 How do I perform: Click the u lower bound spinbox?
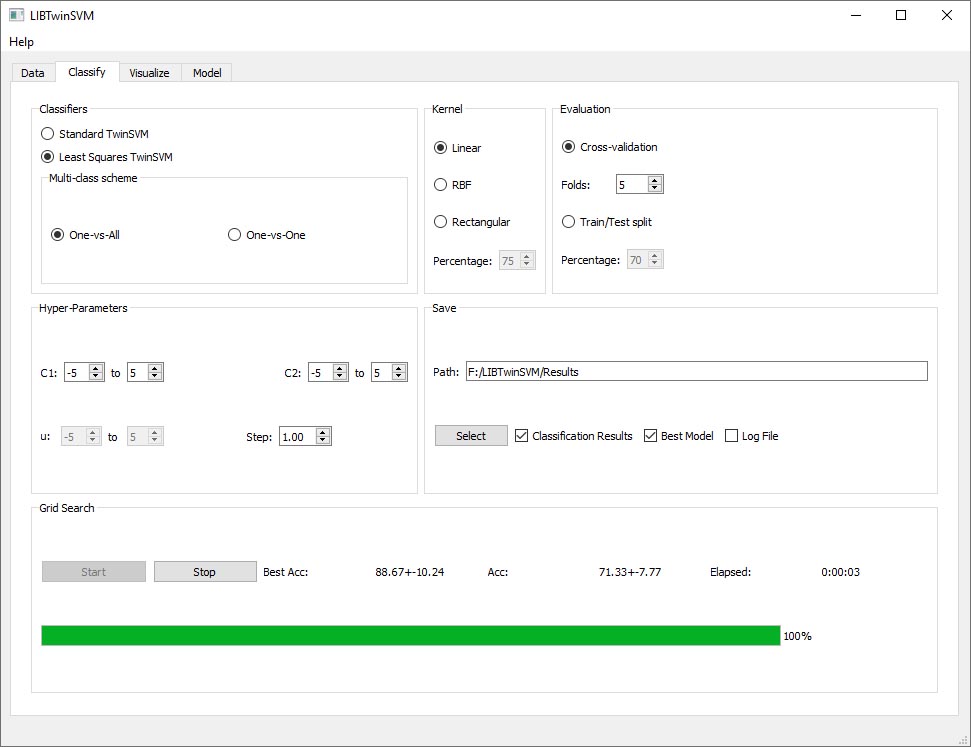tap(81, 437)
